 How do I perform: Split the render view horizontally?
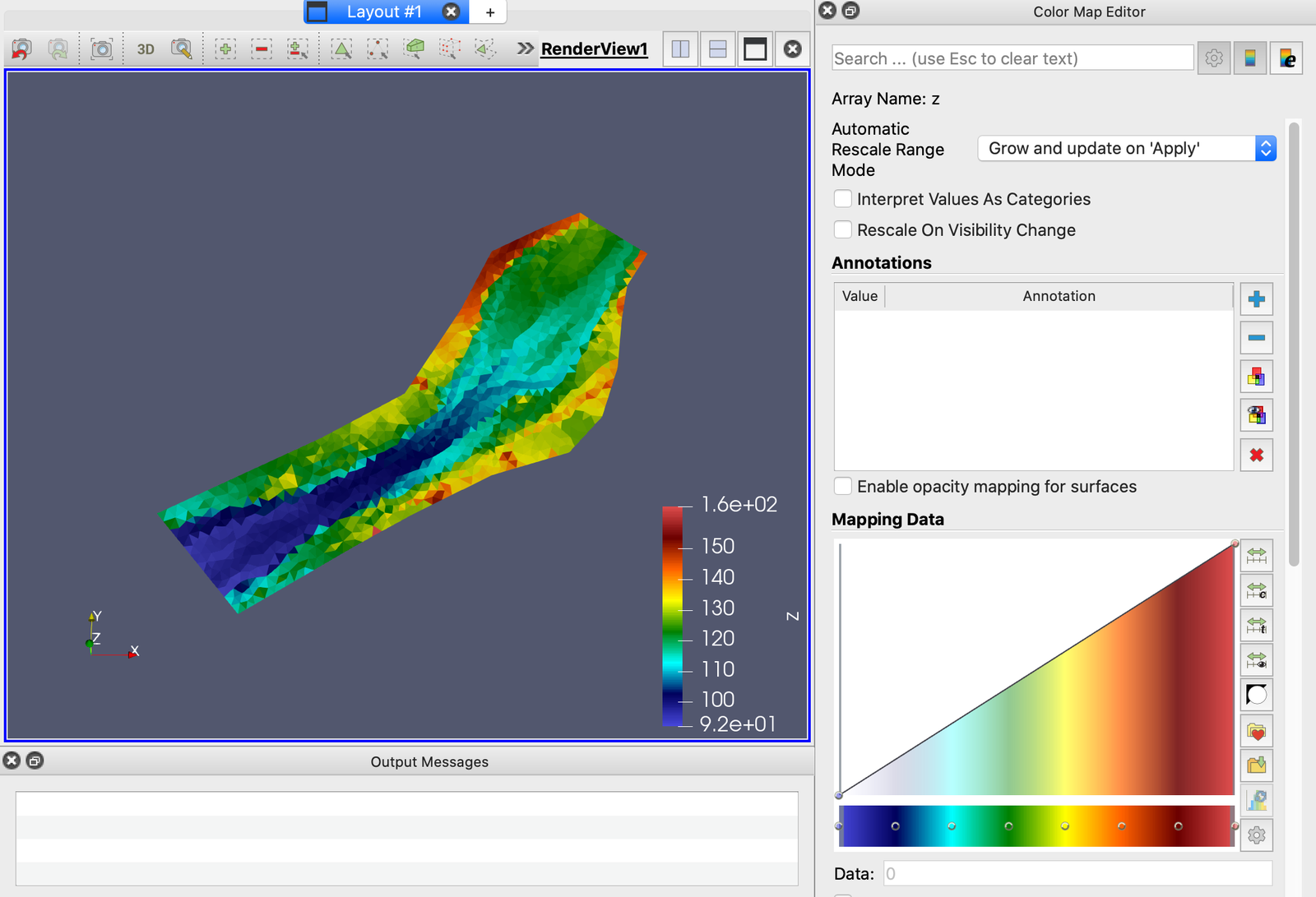click(681, 49)
